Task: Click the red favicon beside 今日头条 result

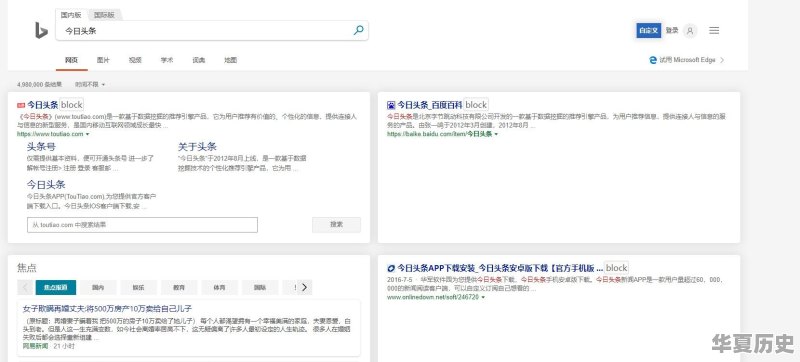Action: 21,105
